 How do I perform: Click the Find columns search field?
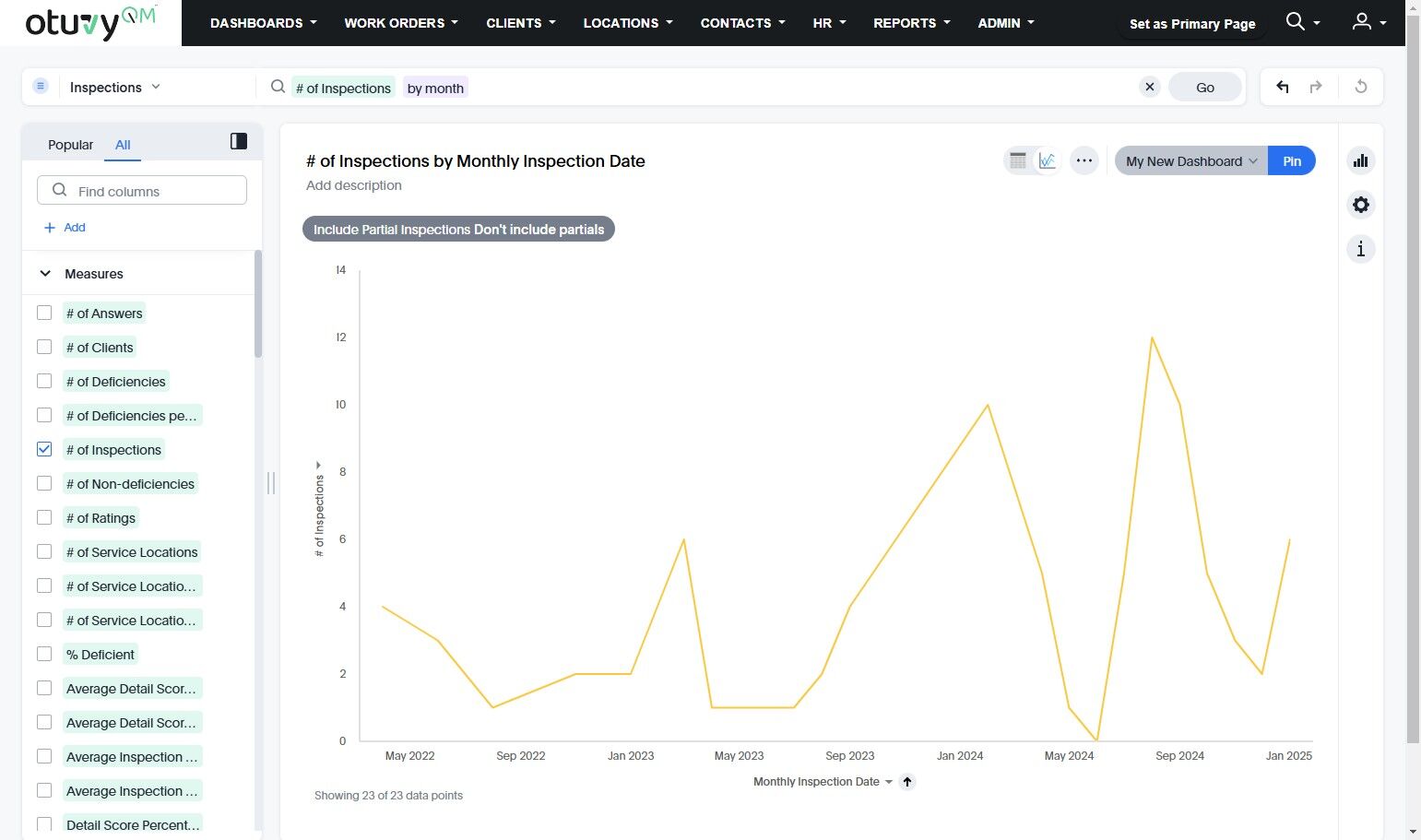click(x=142, y=191)
